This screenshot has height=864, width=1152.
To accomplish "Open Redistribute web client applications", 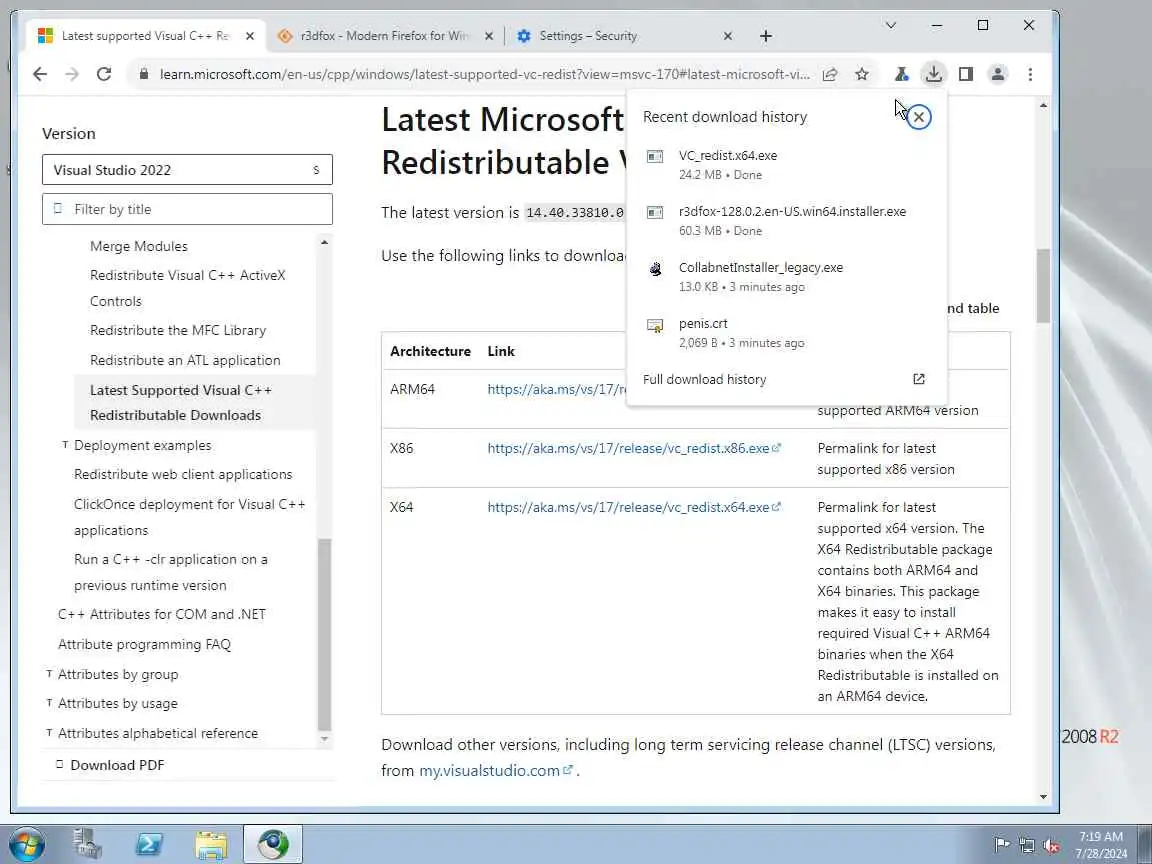I will pos(183,475).
